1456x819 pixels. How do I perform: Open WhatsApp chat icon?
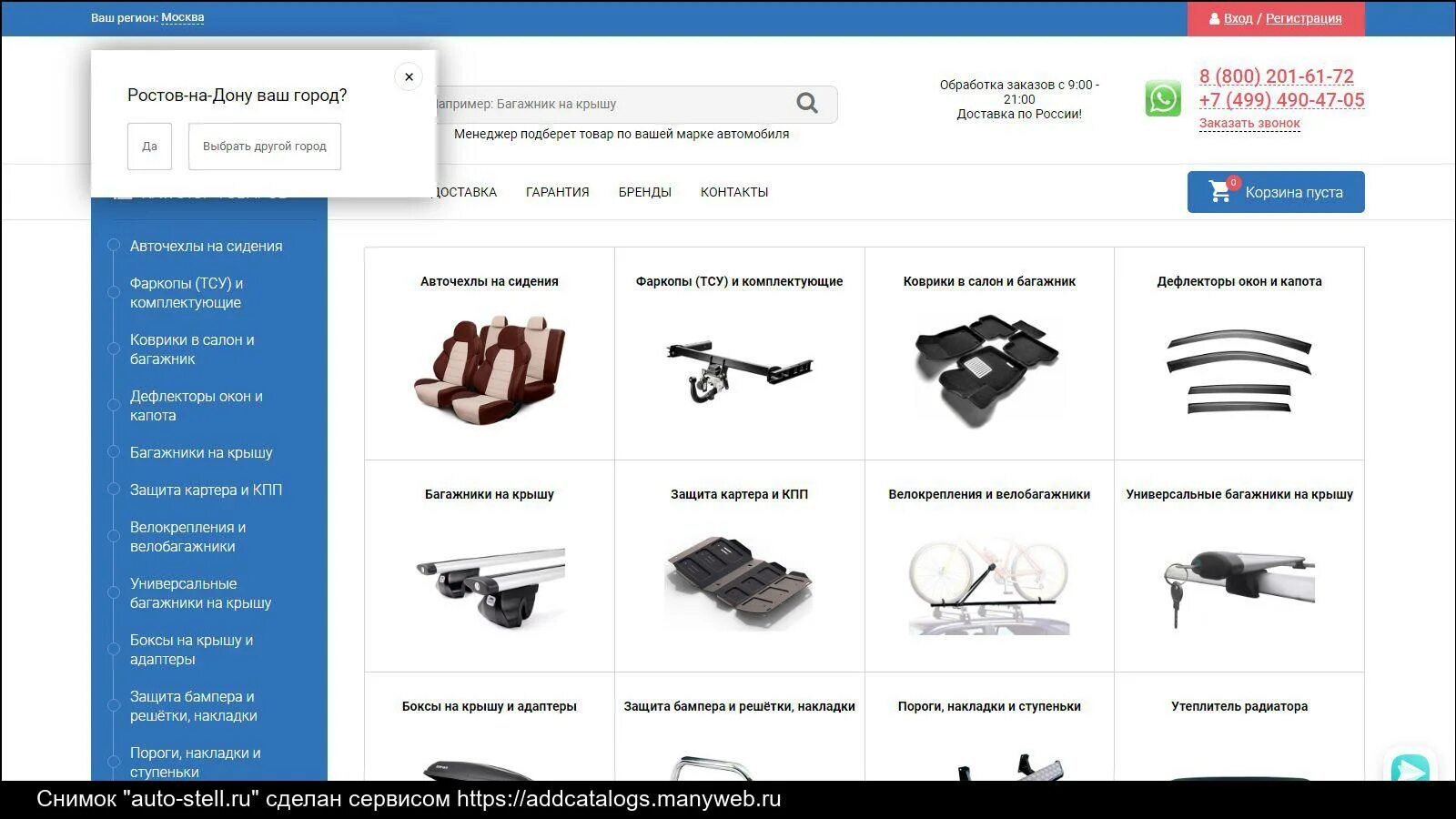coord(1163,99)
